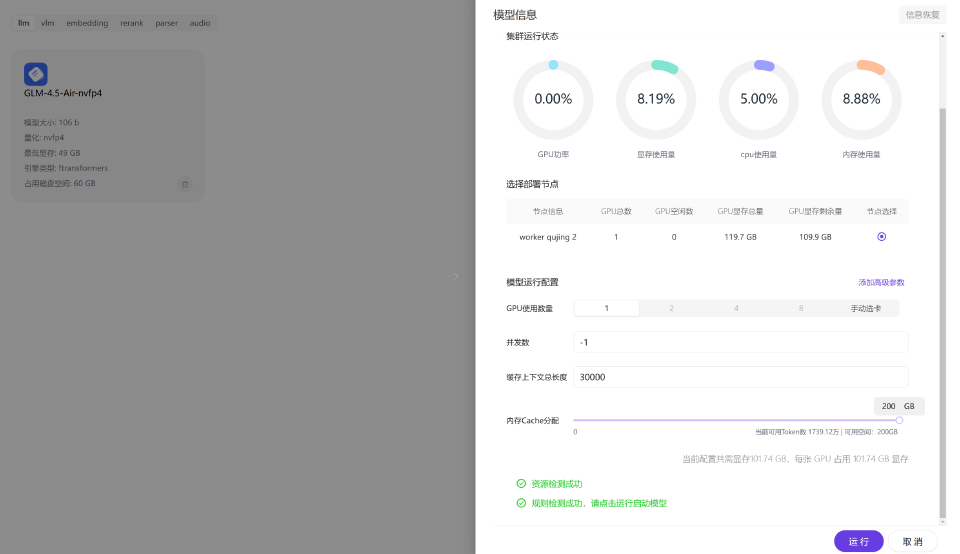Viewport: 960px width, 554px height.
Task: Select the worker qujing 2 node radio button
Action: click(x=882, y=237)
